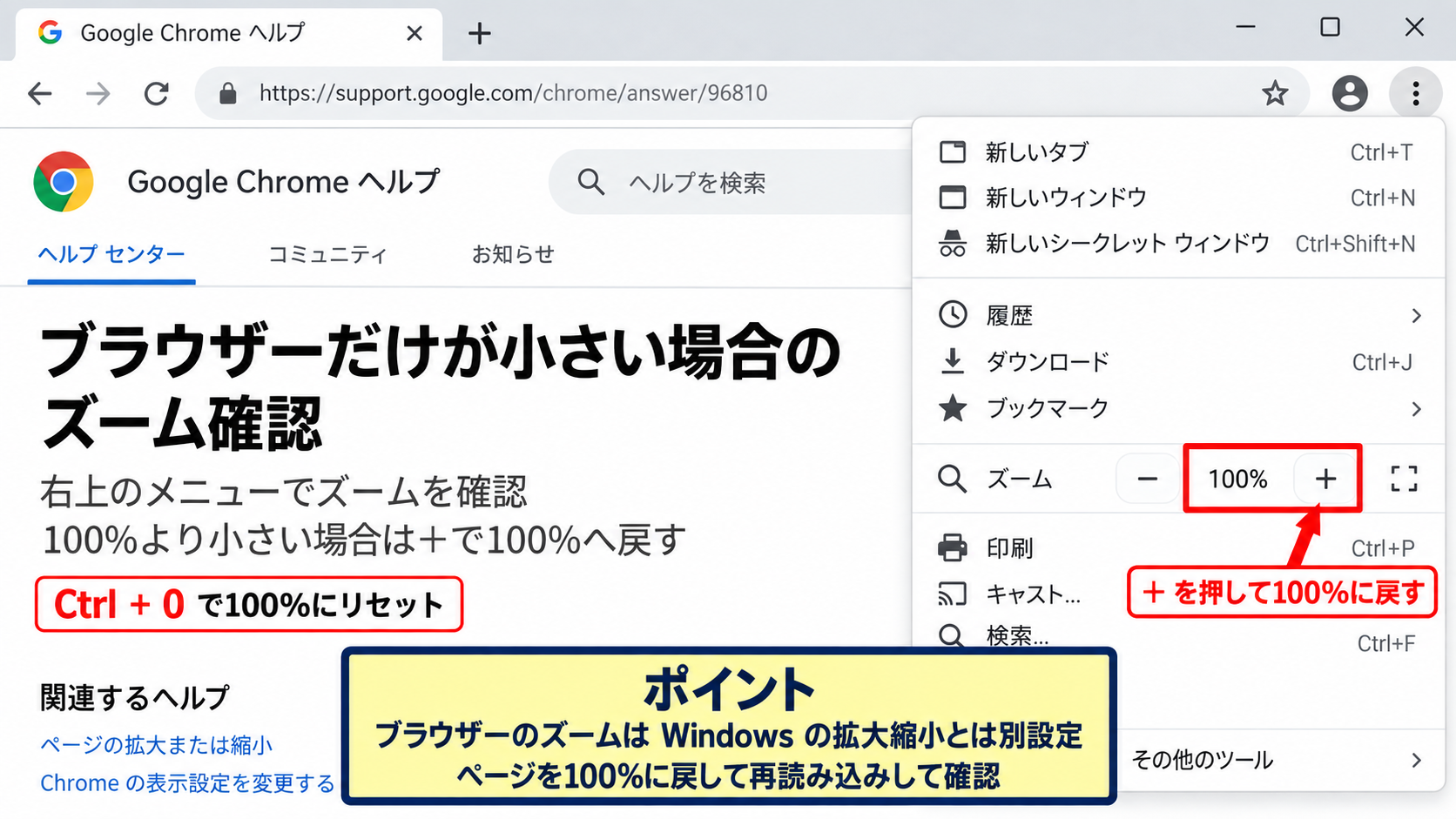Screen dimensions: 1456x819
Task: Expand the 履歴 submenu
Action: (x=1178, y=315)
